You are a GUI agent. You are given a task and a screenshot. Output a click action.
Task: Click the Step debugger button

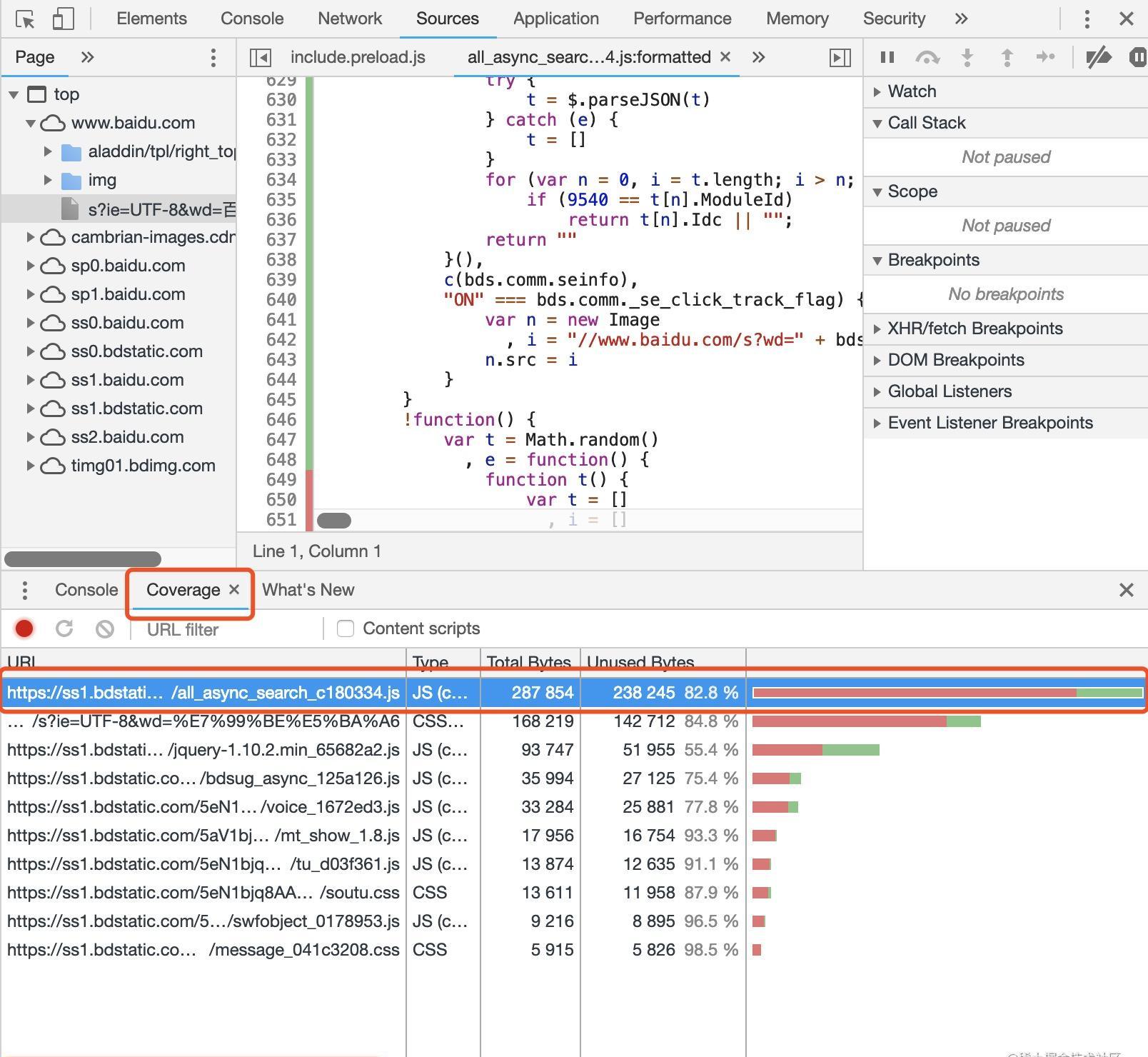[x=1046, y=57]
